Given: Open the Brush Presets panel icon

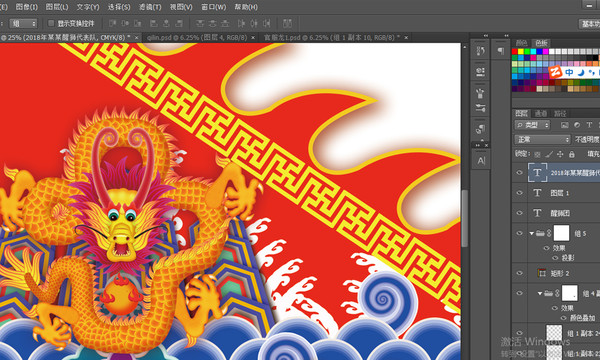Looking at the screenshot, I should [480, 93].
